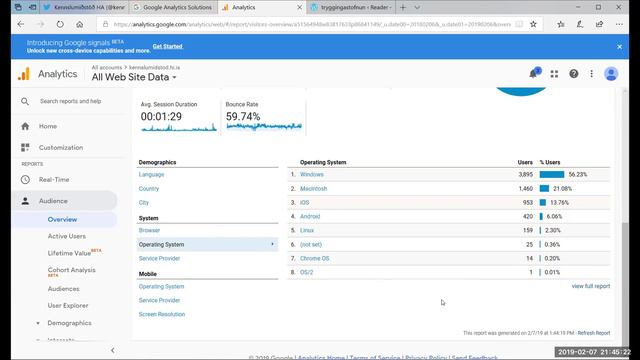Viewport: 640px width, 360px height.
Task: Click the user account avatar
Action: 611,74
